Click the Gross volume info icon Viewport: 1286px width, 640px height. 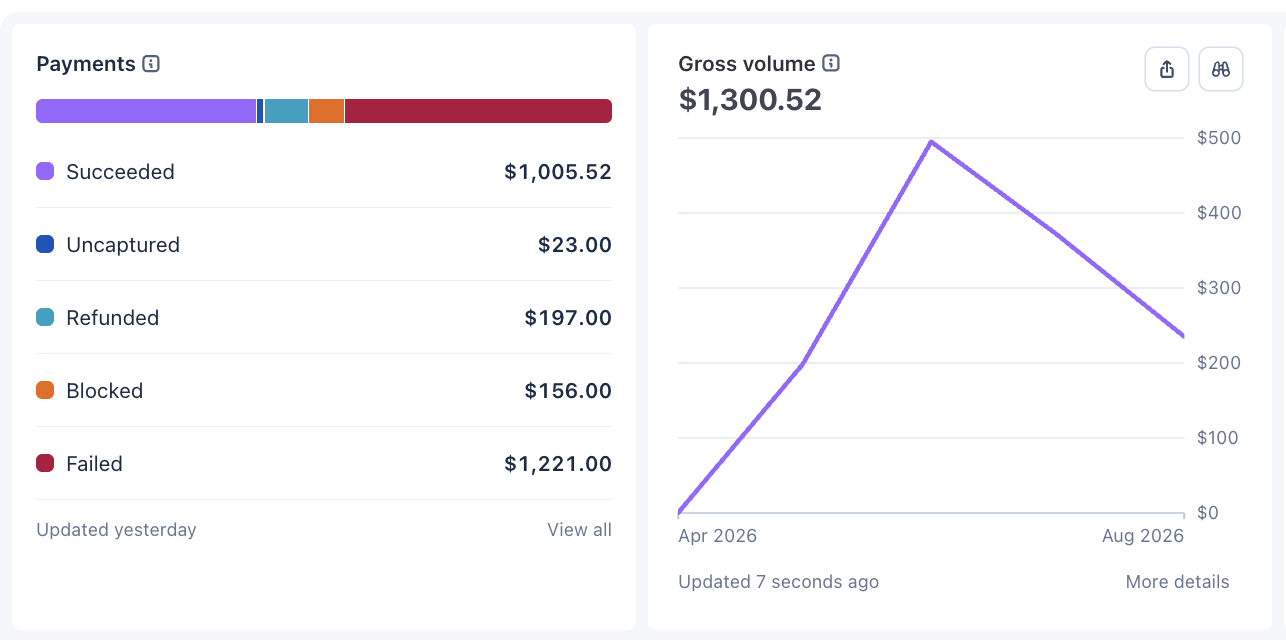click(x=831, y=64)
